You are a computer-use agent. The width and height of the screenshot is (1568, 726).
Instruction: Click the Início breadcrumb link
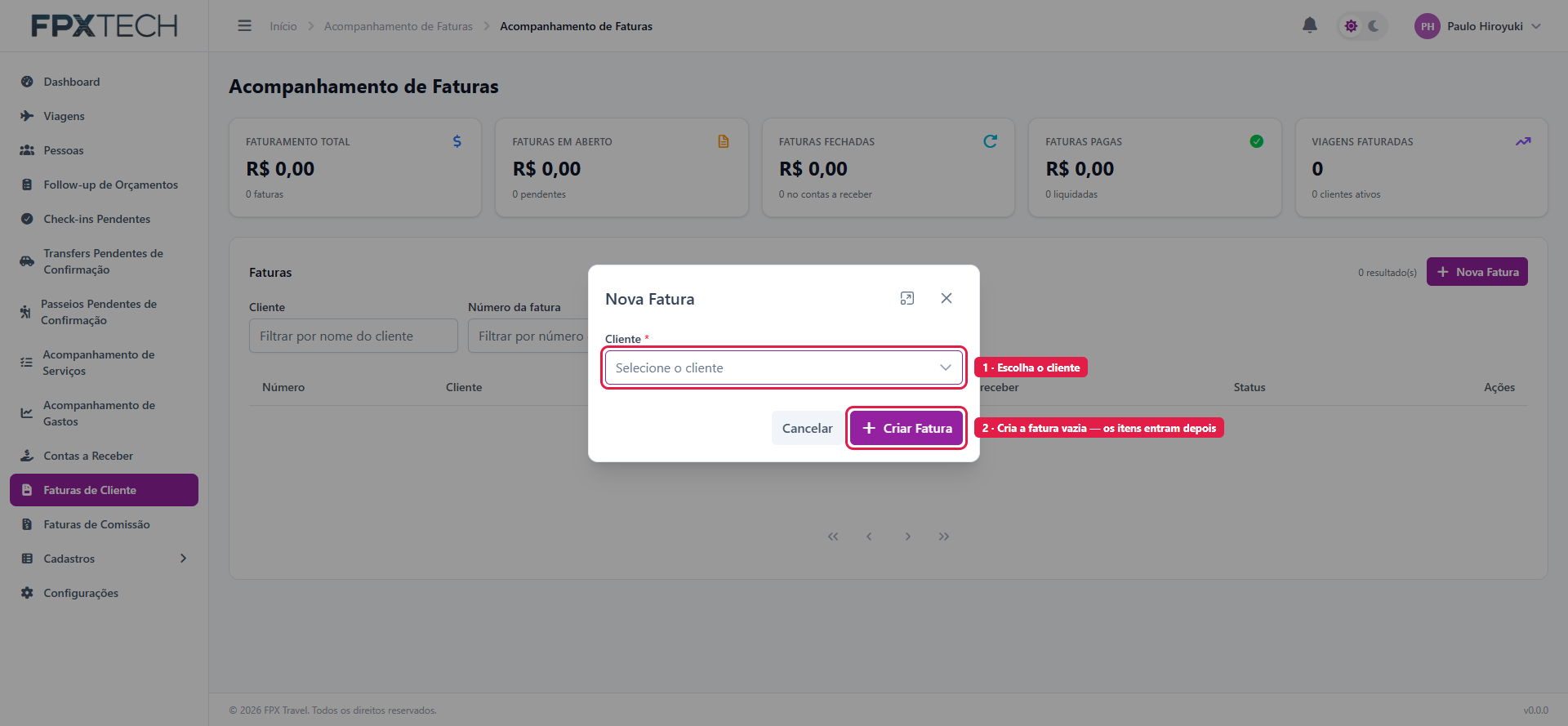tap(283, 26)
